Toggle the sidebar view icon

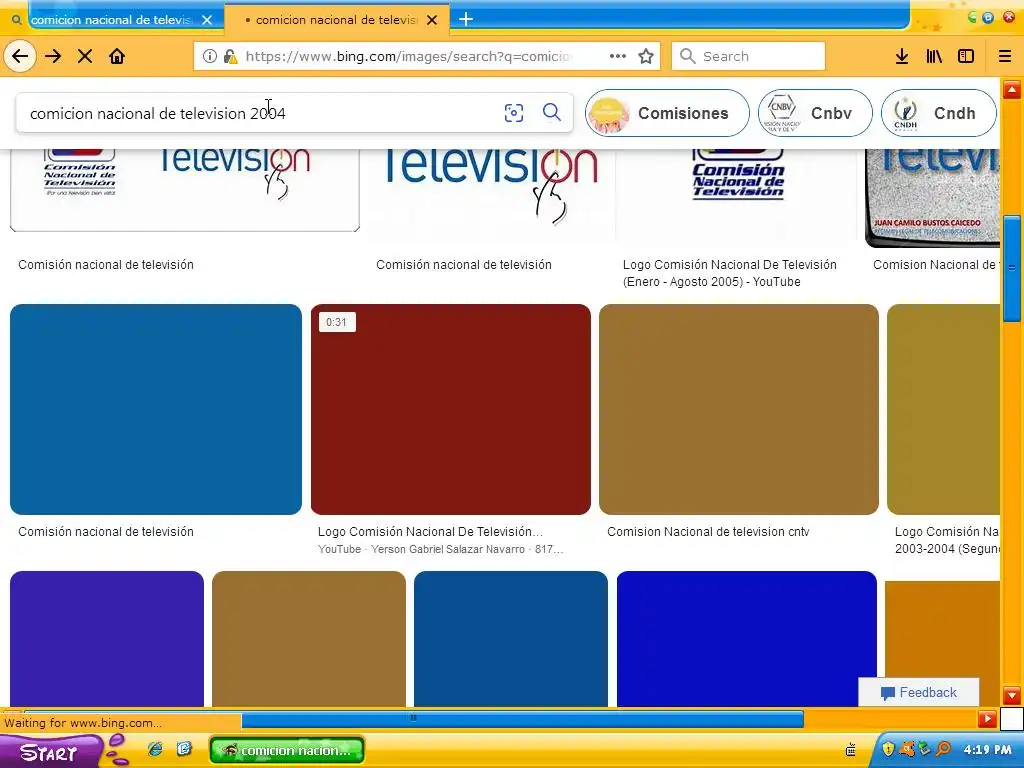tap(966, 56)
